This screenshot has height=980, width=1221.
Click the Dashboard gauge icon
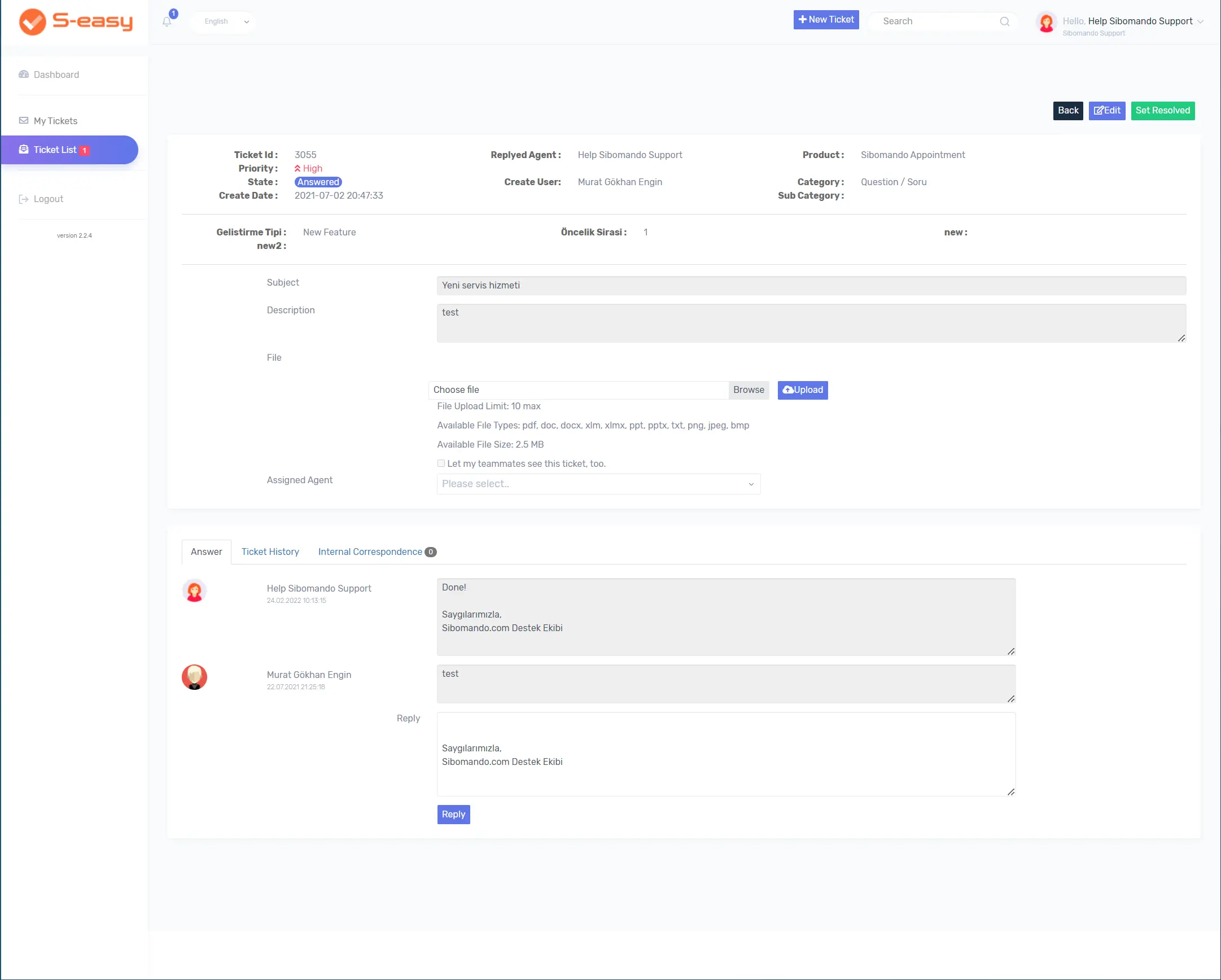click(24, 74)
